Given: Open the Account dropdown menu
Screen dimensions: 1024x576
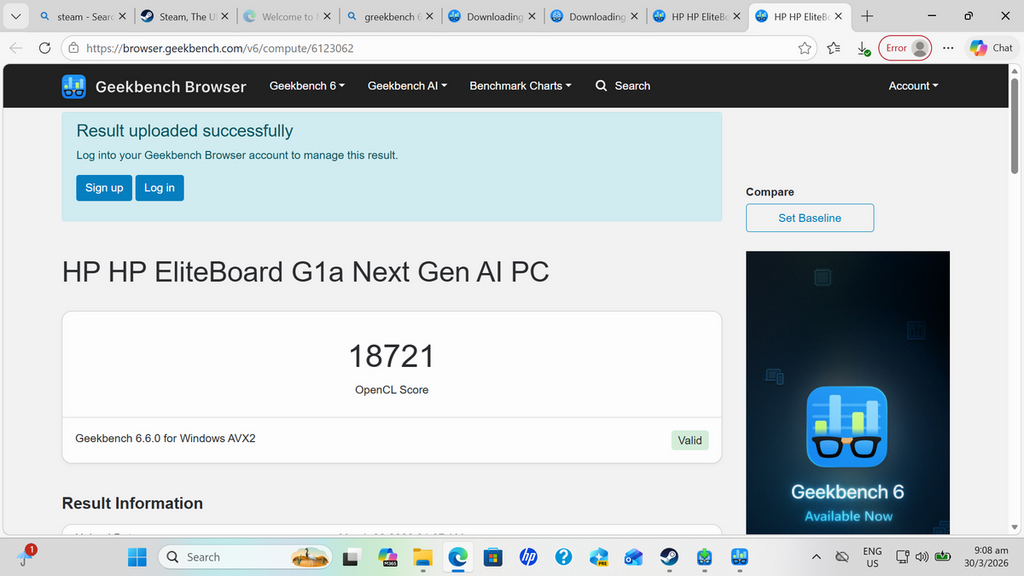Looking at the screenshot, I should (x=913, y=86).
